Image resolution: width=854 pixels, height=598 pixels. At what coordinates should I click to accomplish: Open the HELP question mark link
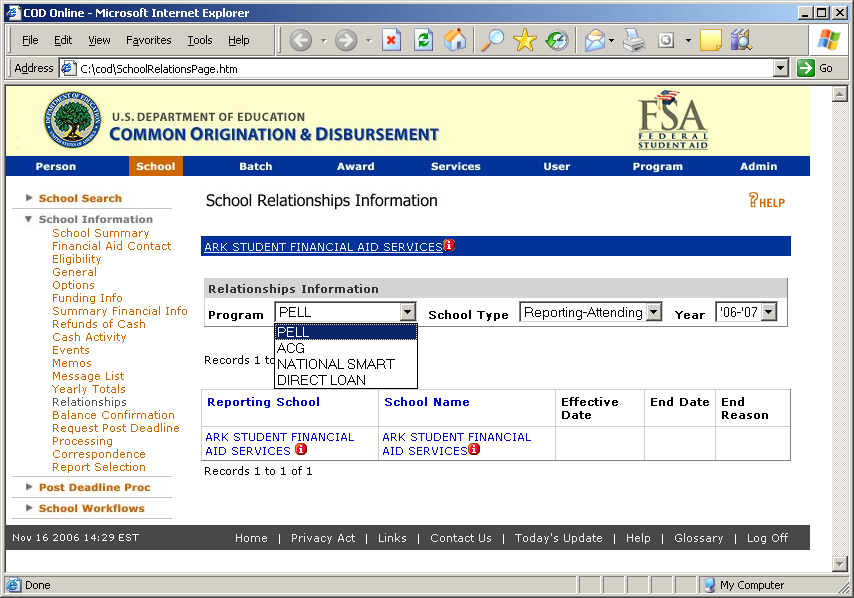tap(766, 201)
